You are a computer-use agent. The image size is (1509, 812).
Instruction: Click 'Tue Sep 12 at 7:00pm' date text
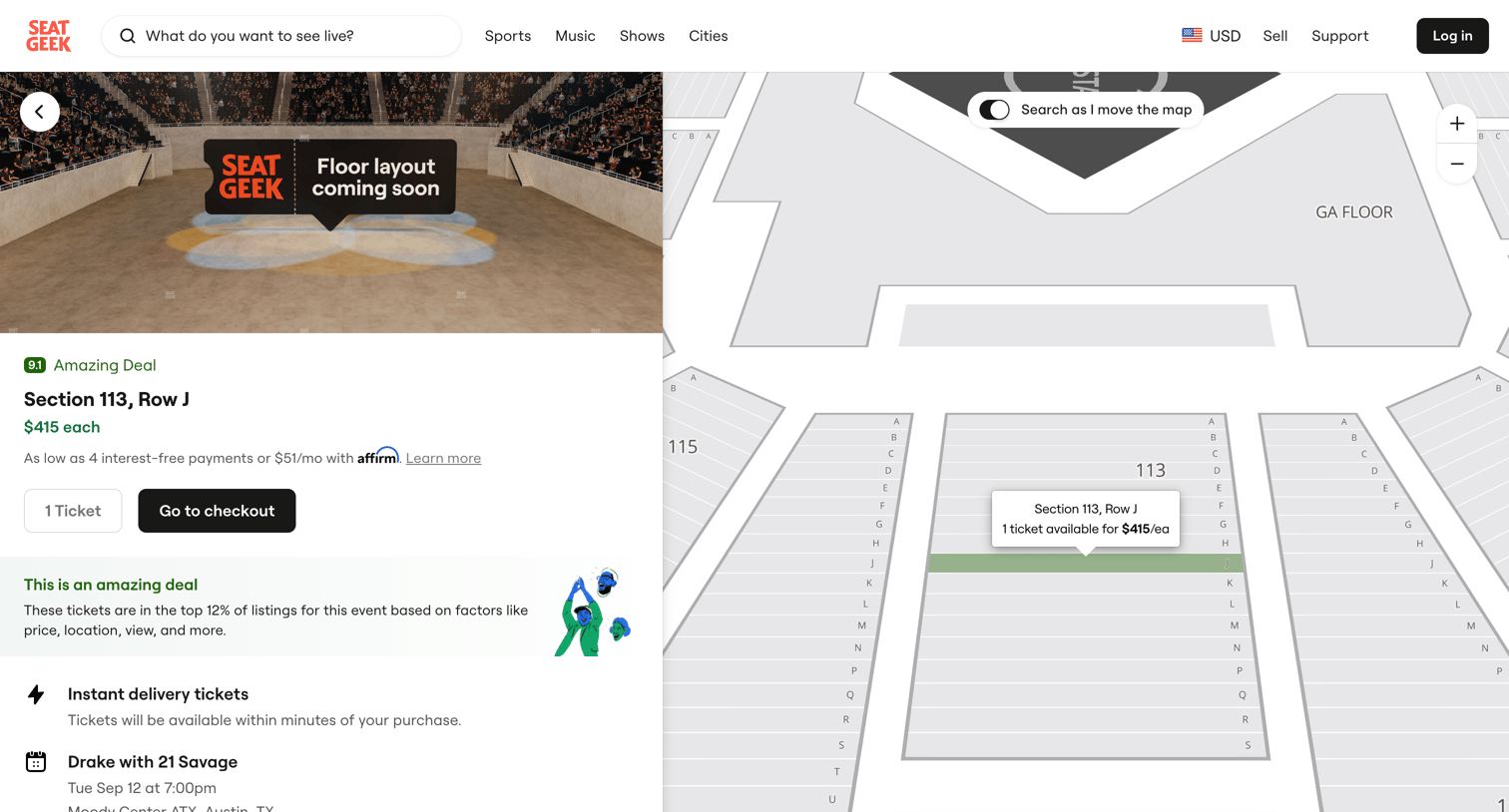[142, 788]
